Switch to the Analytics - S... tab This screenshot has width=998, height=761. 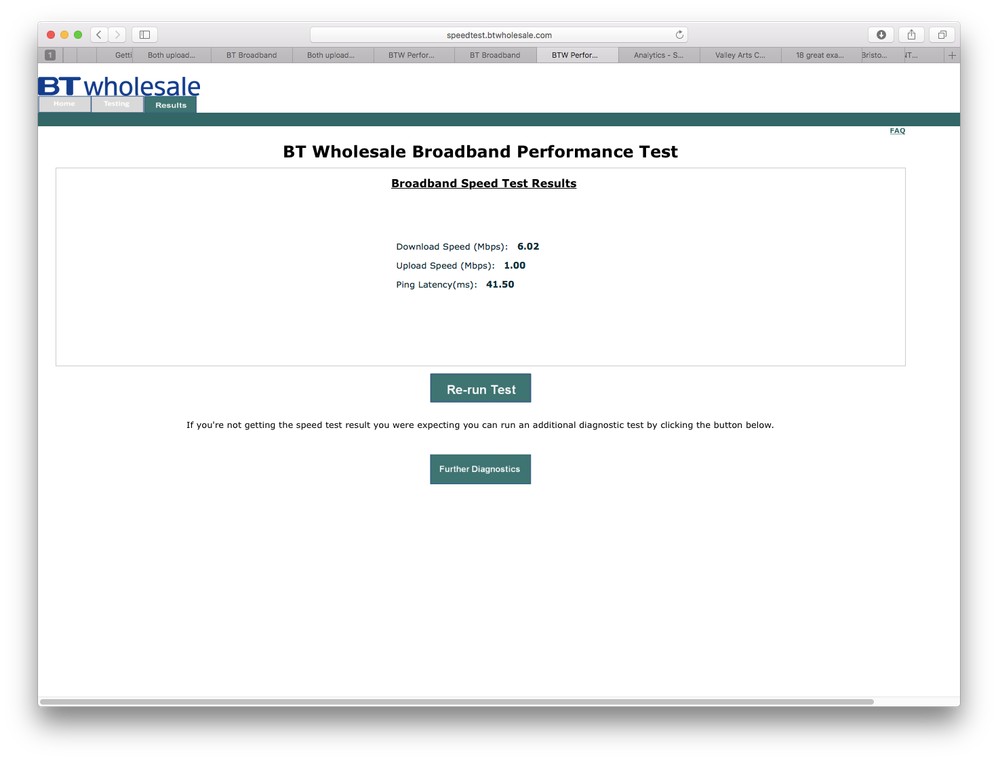[x=658, y=55]
